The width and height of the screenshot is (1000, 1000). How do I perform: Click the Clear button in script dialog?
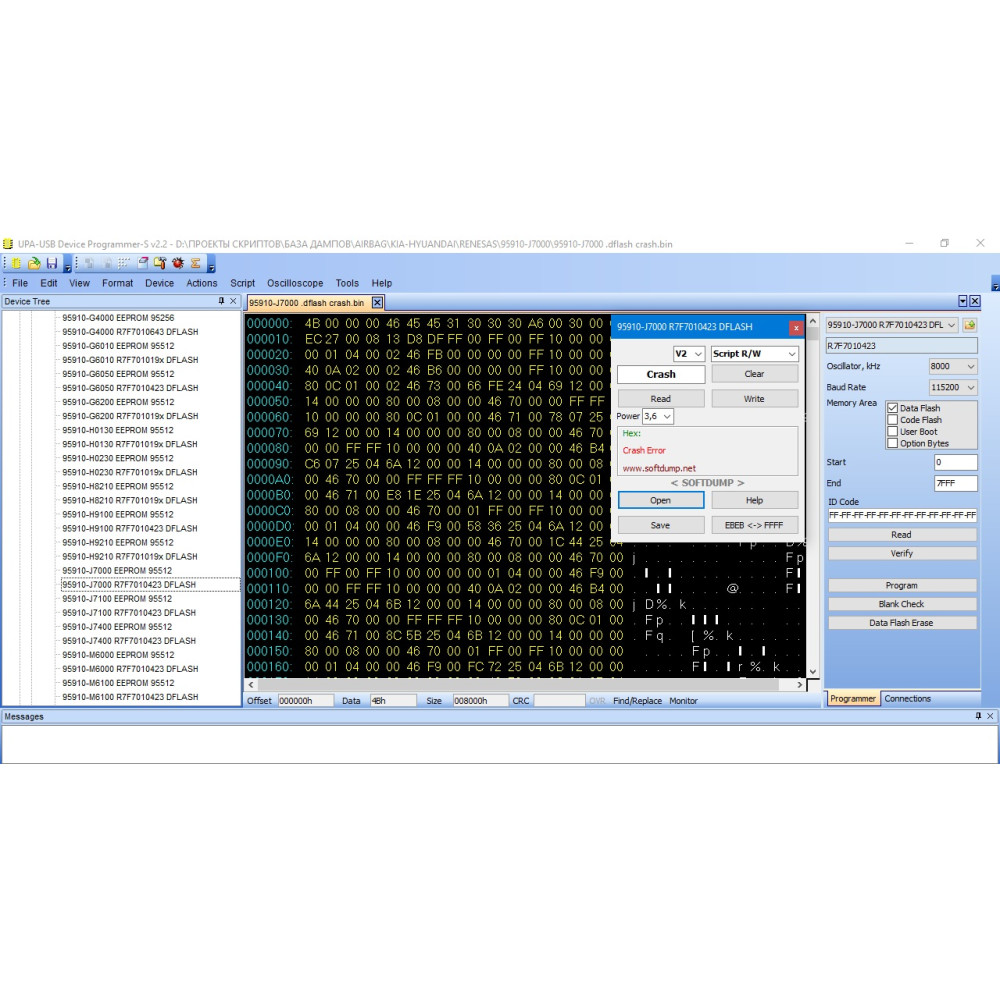pyautogui.click(x=754, y=374)
